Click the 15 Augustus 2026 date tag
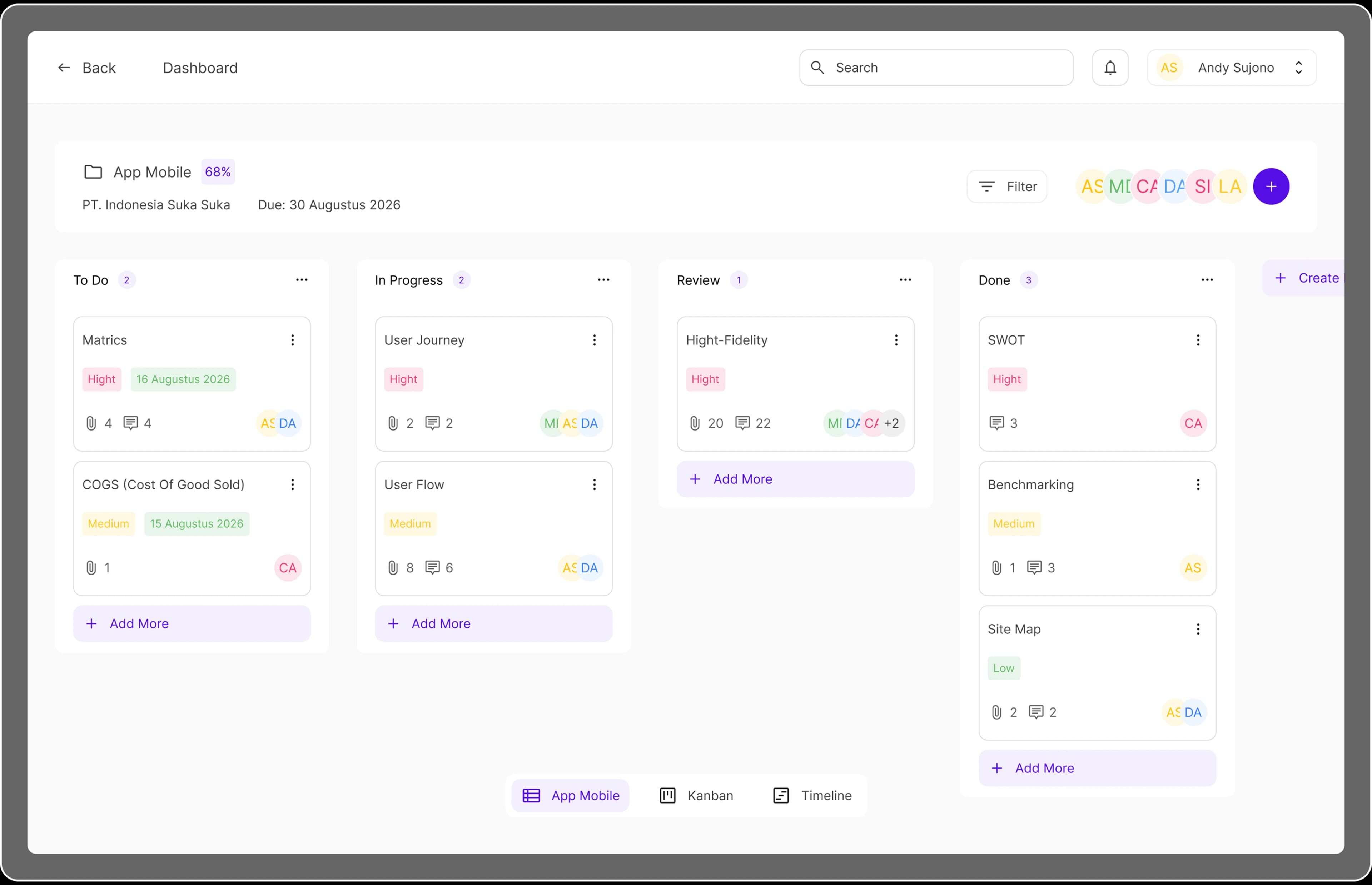1372x885 pixels. (x=197, y=523)
